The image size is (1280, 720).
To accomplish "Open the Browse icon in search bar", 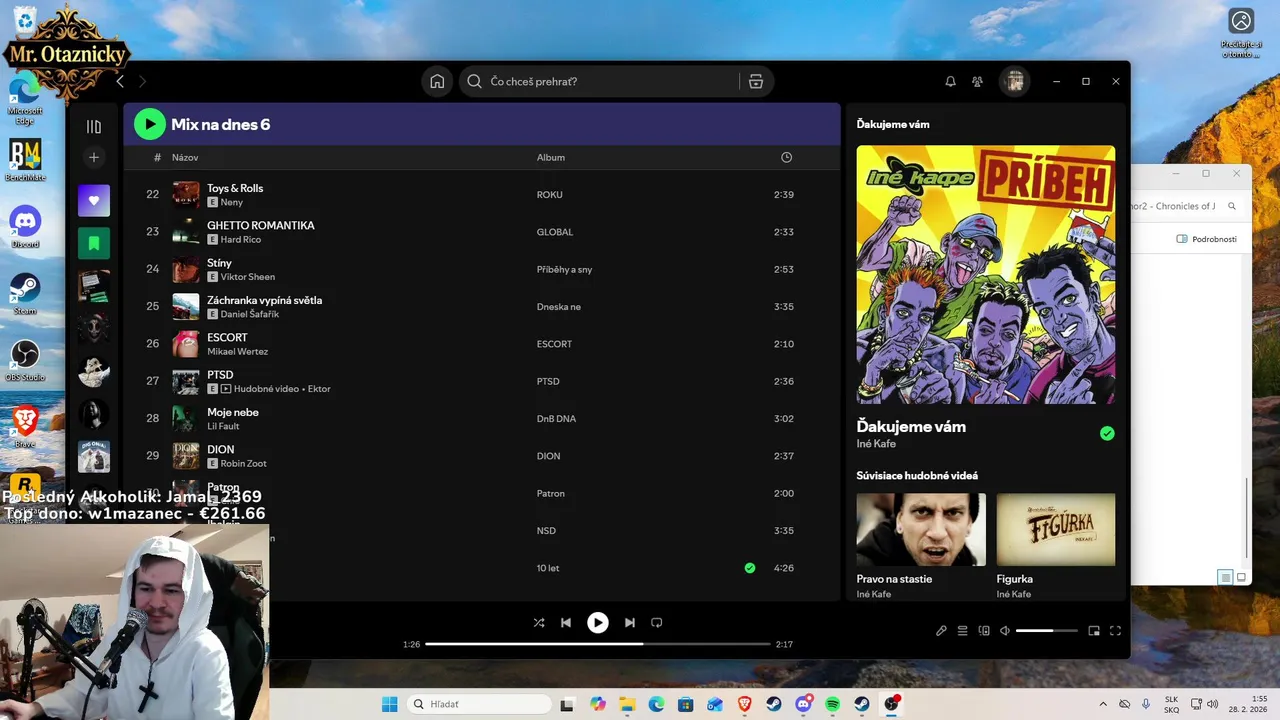I will point(756,82).
